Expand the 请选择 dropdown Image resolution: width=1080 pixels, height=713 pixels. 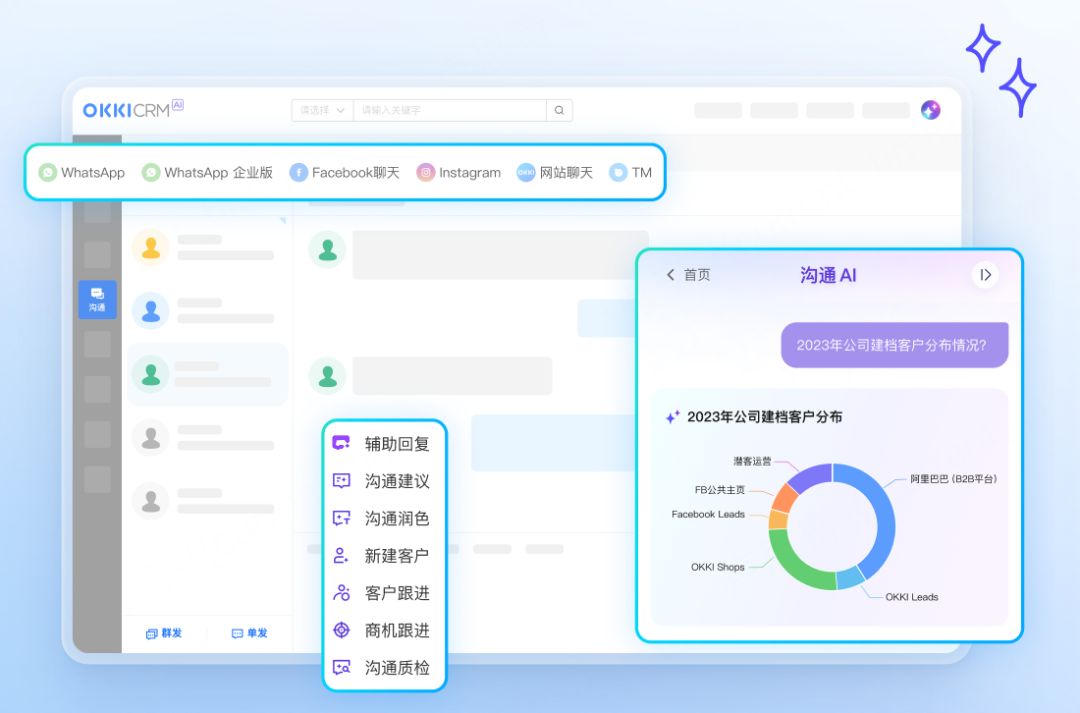[322, 110]
